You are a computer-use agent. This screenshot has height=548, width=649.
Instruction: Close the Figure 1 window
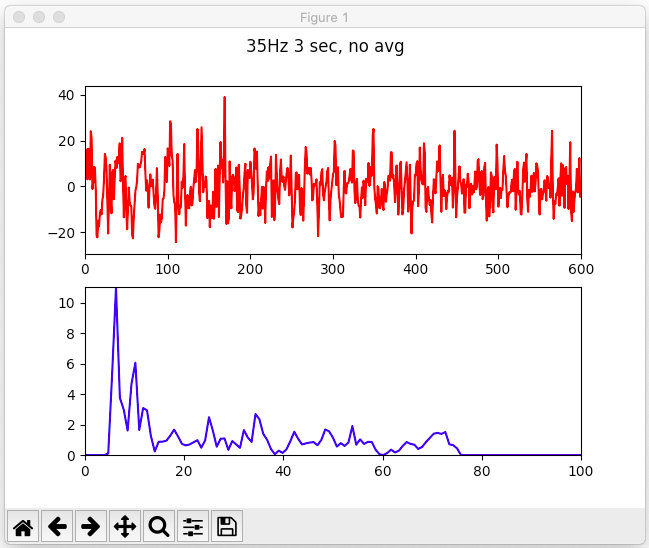(19, 17)
